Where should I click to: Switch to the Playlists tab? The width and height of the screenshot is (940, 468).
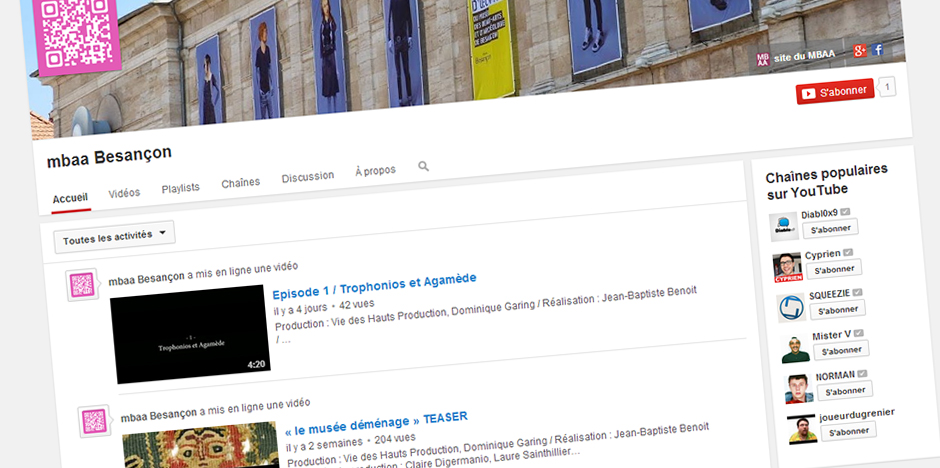tap(180, 188)
